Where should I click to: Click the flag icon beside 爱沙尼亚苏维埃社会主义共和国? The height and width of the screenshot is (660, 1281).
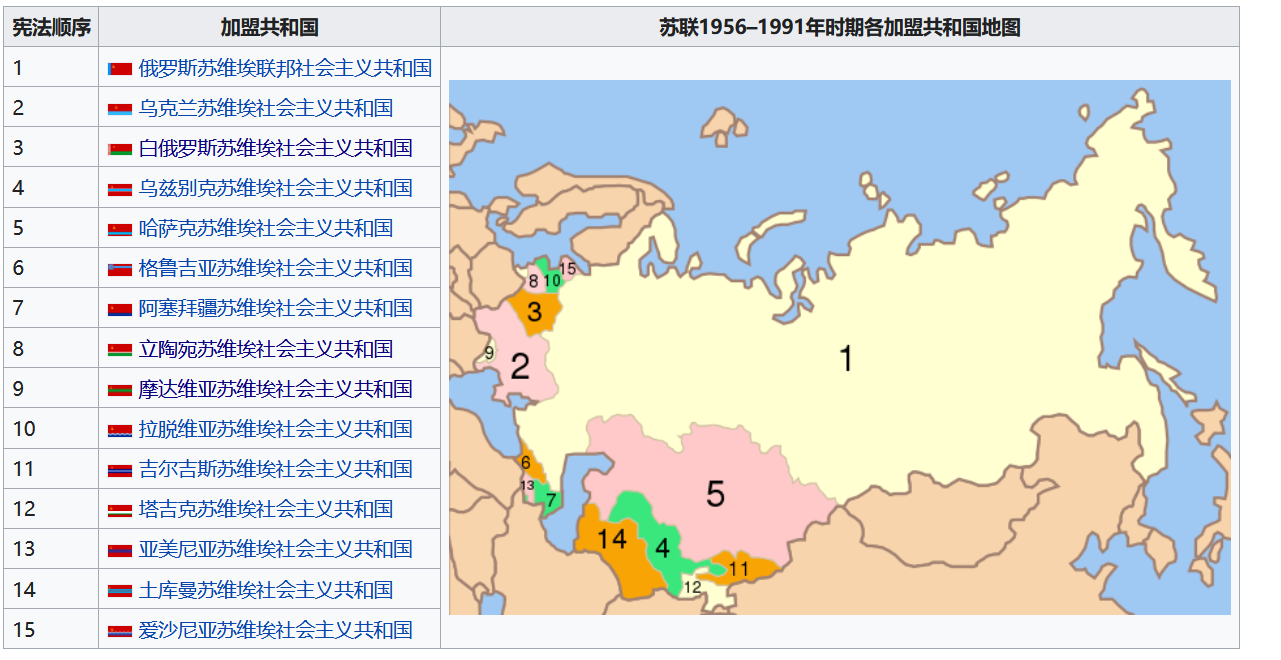click(120, 631)
